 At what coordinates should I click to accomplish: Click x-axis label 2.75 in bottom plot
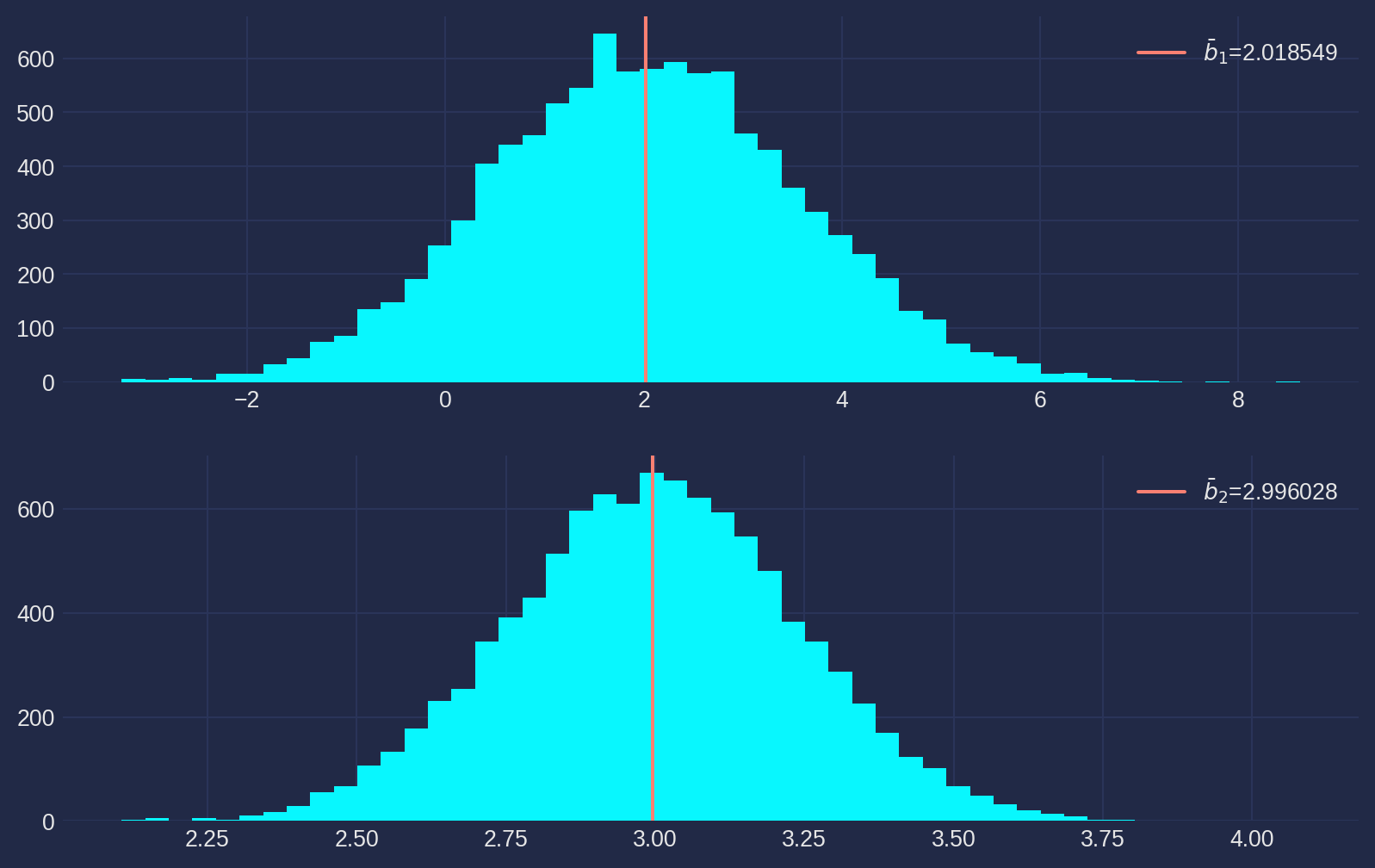tap(505, 840)
